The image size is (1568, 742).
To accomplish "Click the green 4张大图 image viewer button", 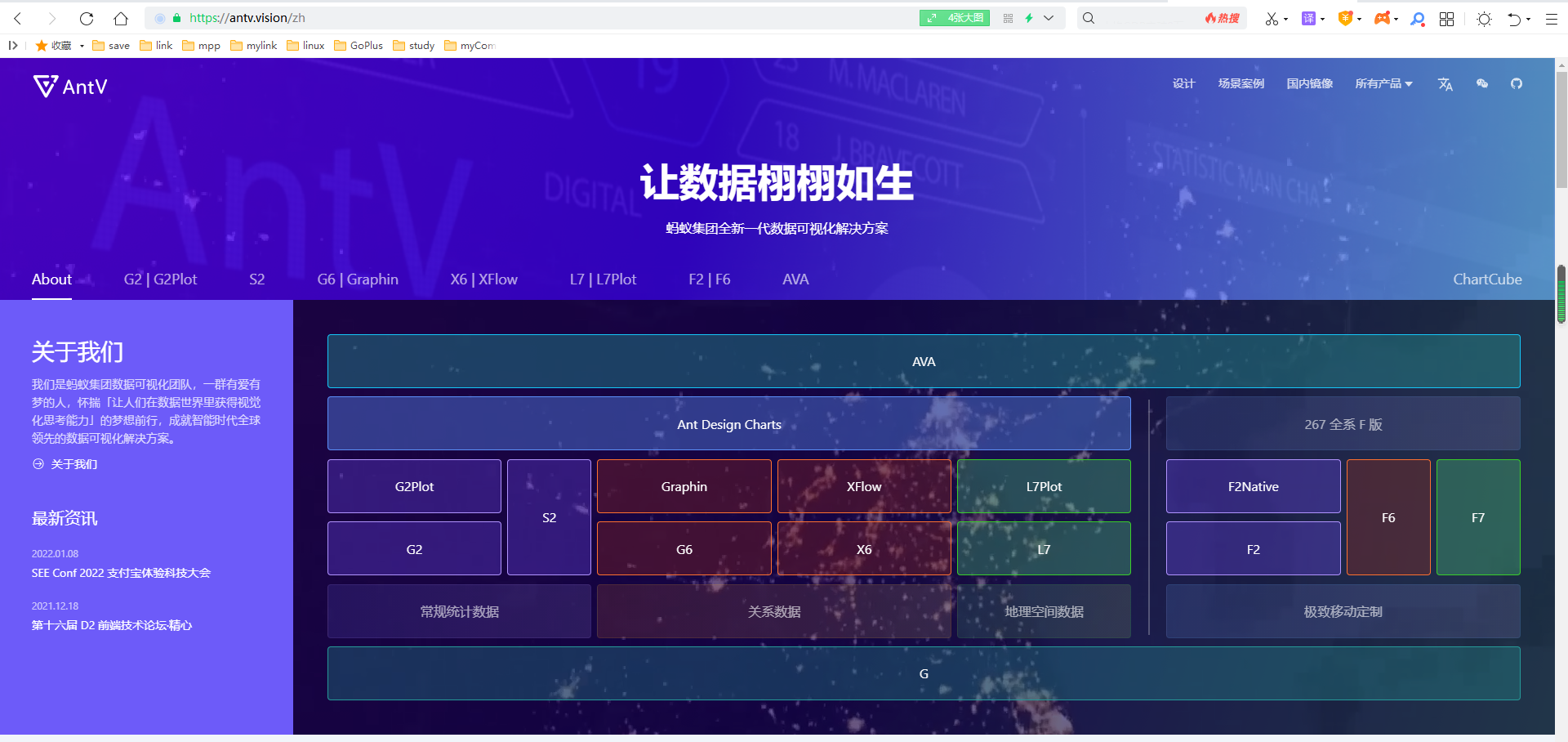I will point(955,18).
